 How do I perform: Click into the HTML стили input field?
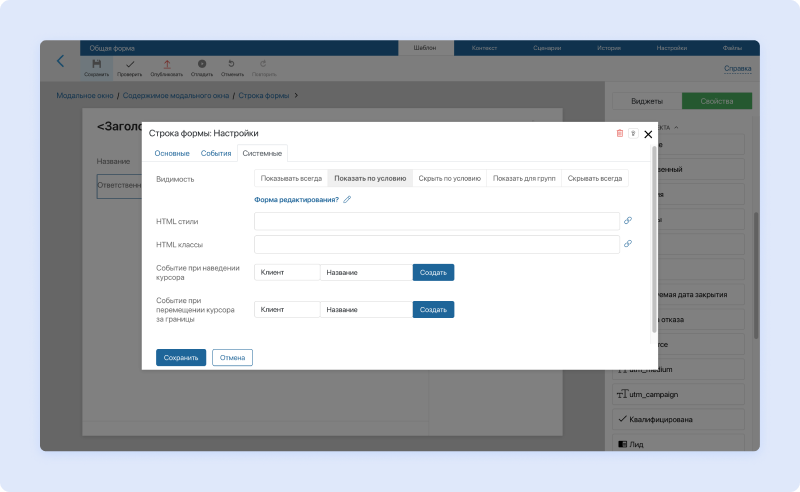(x=436, y=221)
